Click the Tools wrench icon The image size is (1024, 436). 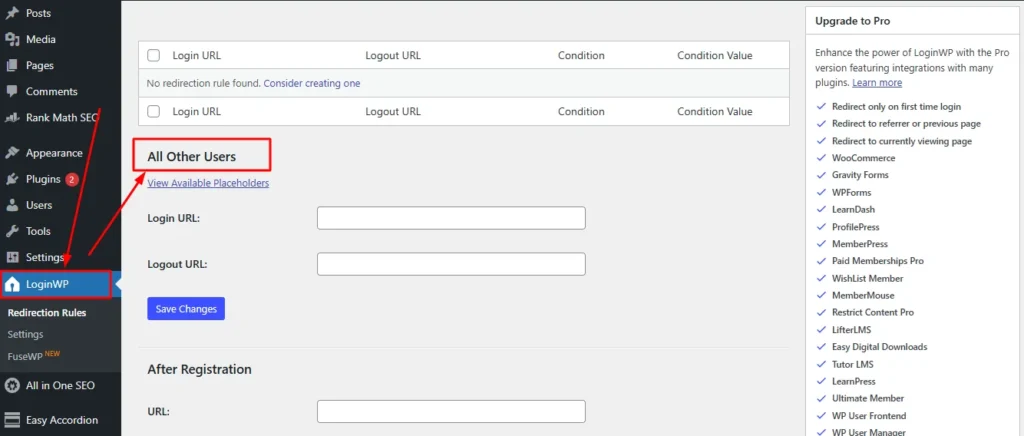(12, 231)
